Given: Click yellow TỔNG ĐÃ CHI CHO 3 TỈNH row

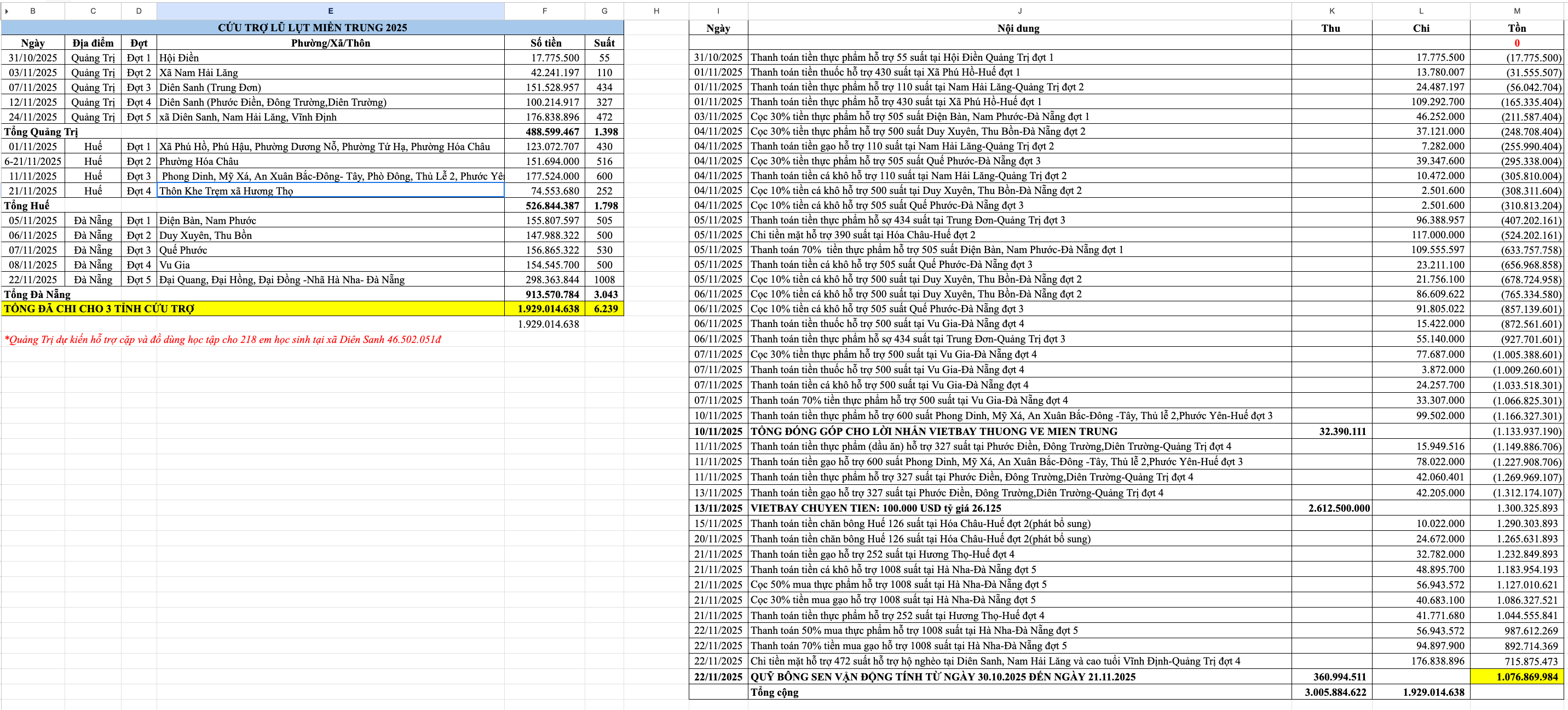Looking at the screenshot, I should (99, 309).
